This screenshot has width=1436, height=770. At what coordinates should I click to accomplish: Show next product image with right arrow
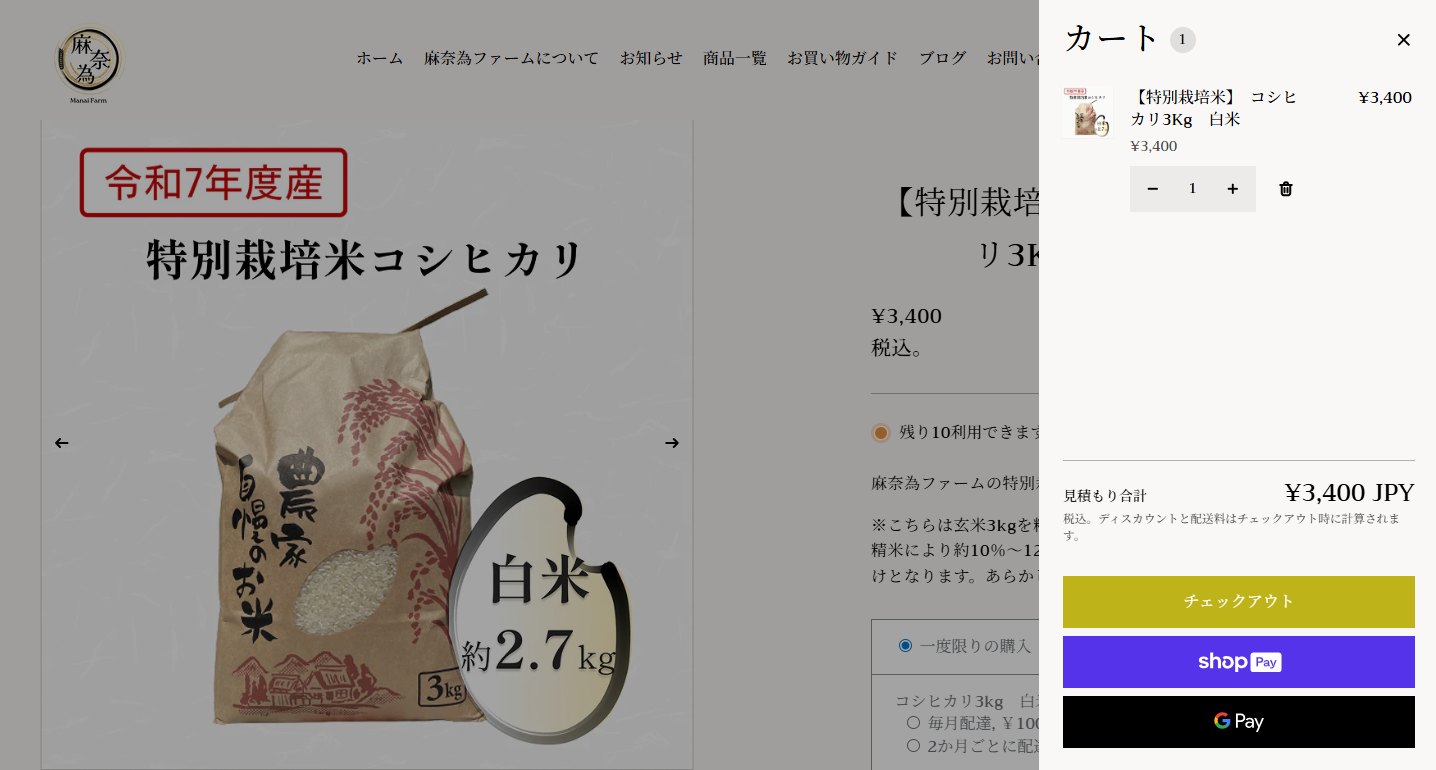coord(672,443)
